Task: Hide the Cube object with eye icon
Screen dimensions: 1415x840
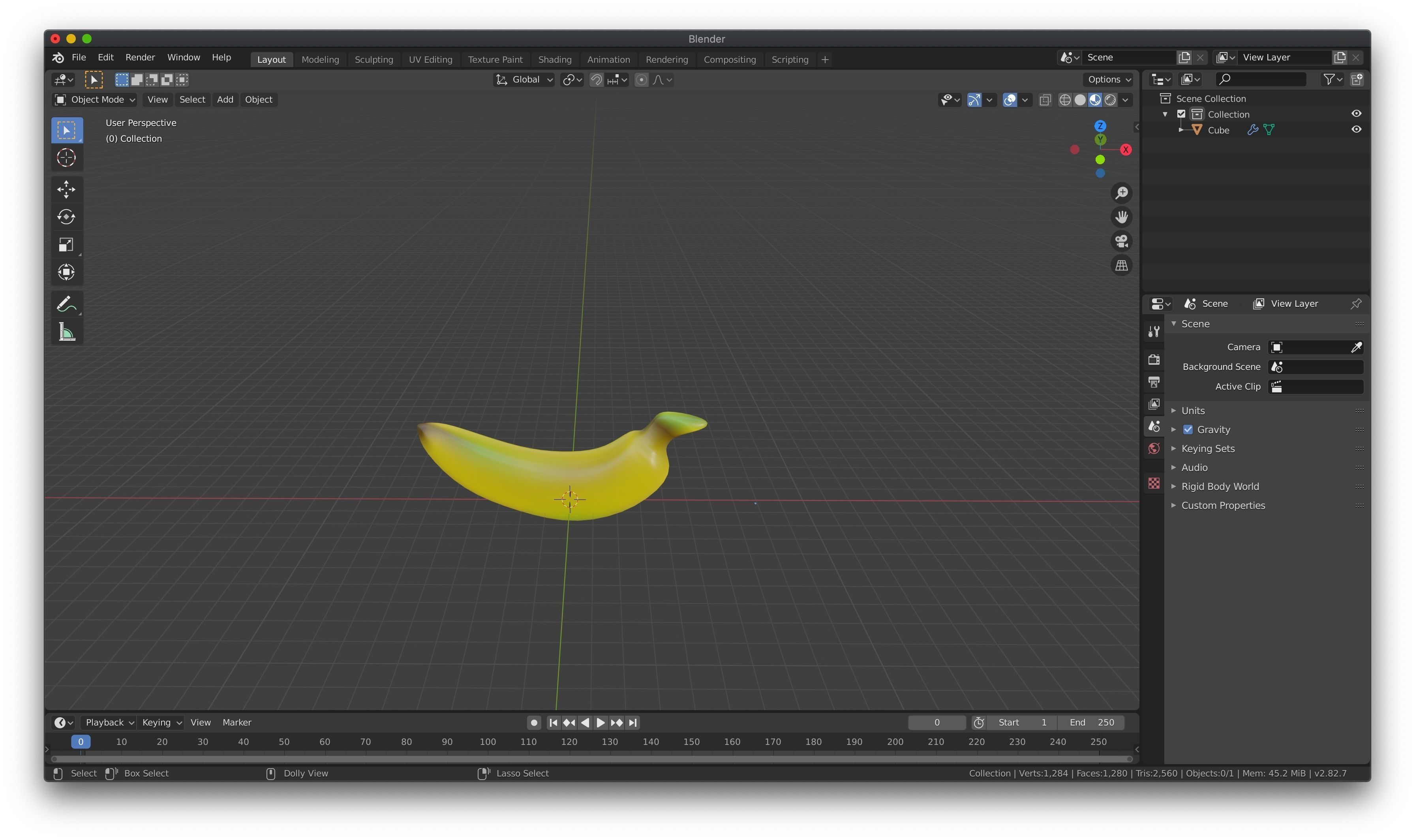Action: [1356, 129]
